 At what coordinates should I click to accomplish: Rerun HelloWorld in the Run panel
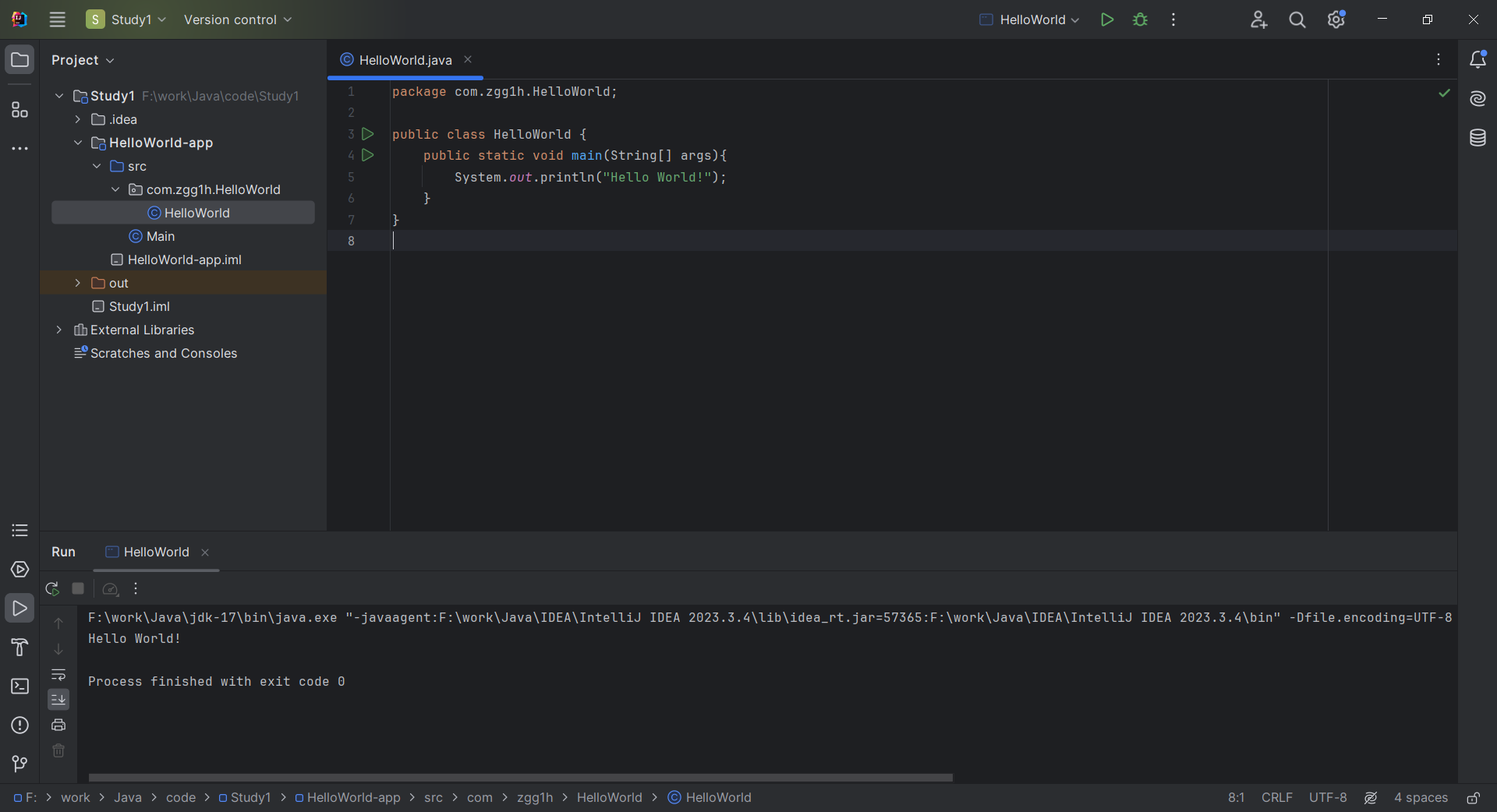tap(52, 588)
